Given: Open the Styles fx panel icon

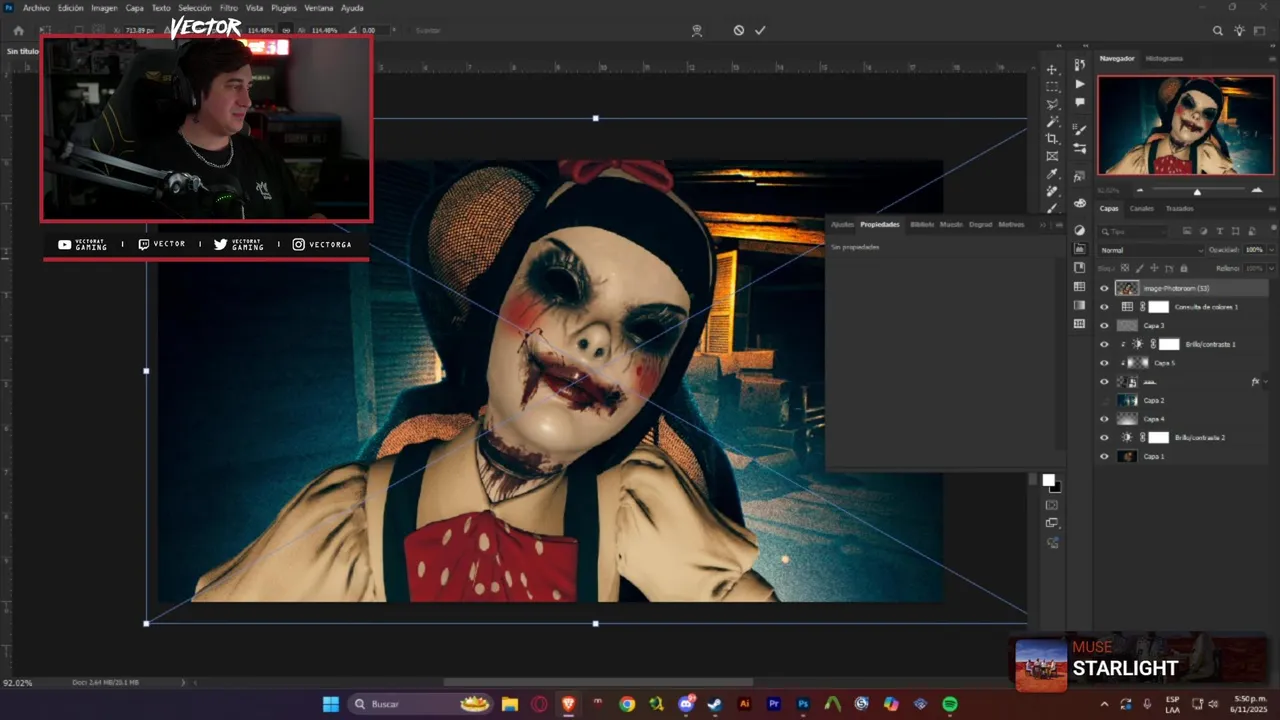Looking at the screenshot, I should coord(1080,176).
